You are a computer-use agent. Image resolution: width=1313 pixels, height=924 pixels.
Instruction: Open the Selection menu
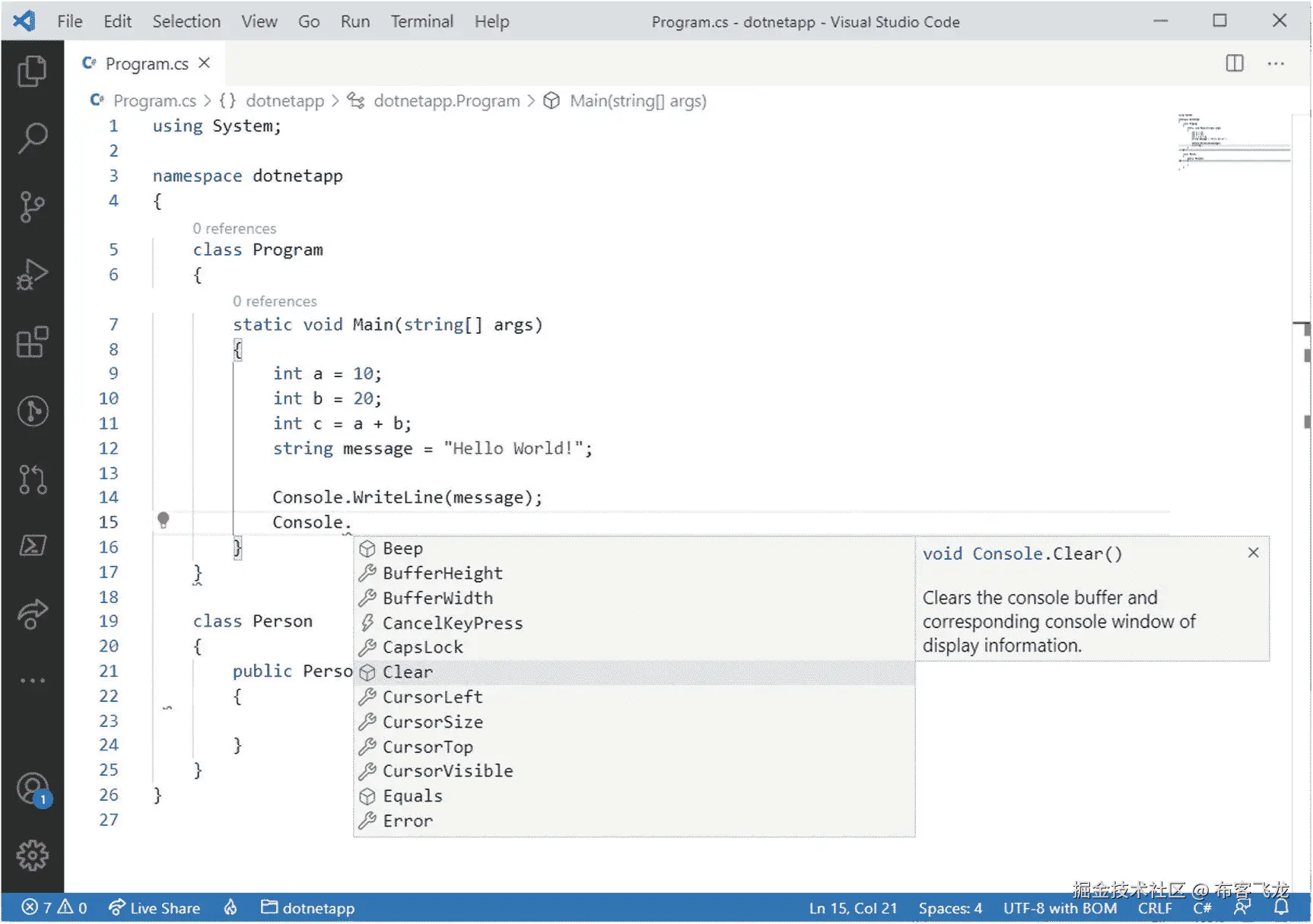(x=186, y=21)
